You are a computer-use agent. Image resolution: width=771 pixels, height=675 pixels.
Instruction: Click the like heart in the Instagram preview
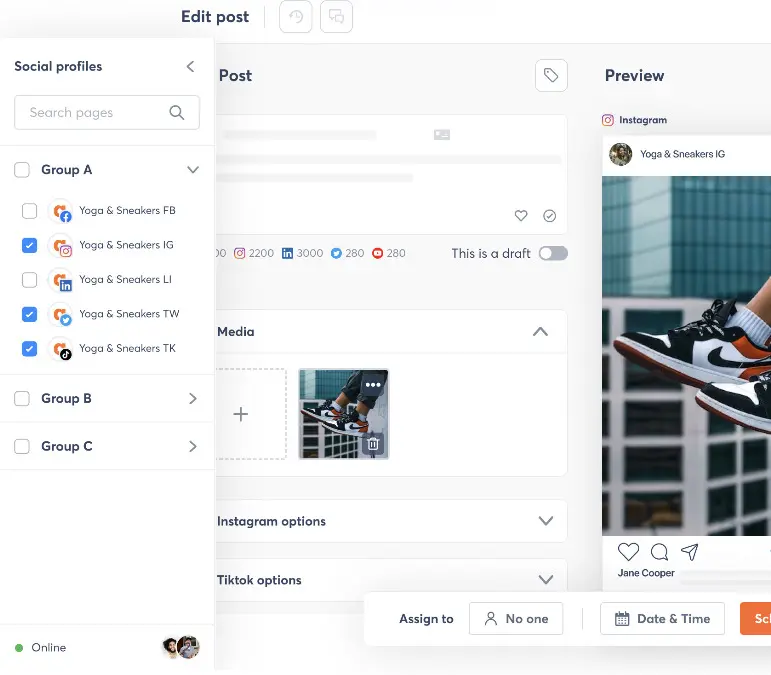coord(628,552)
